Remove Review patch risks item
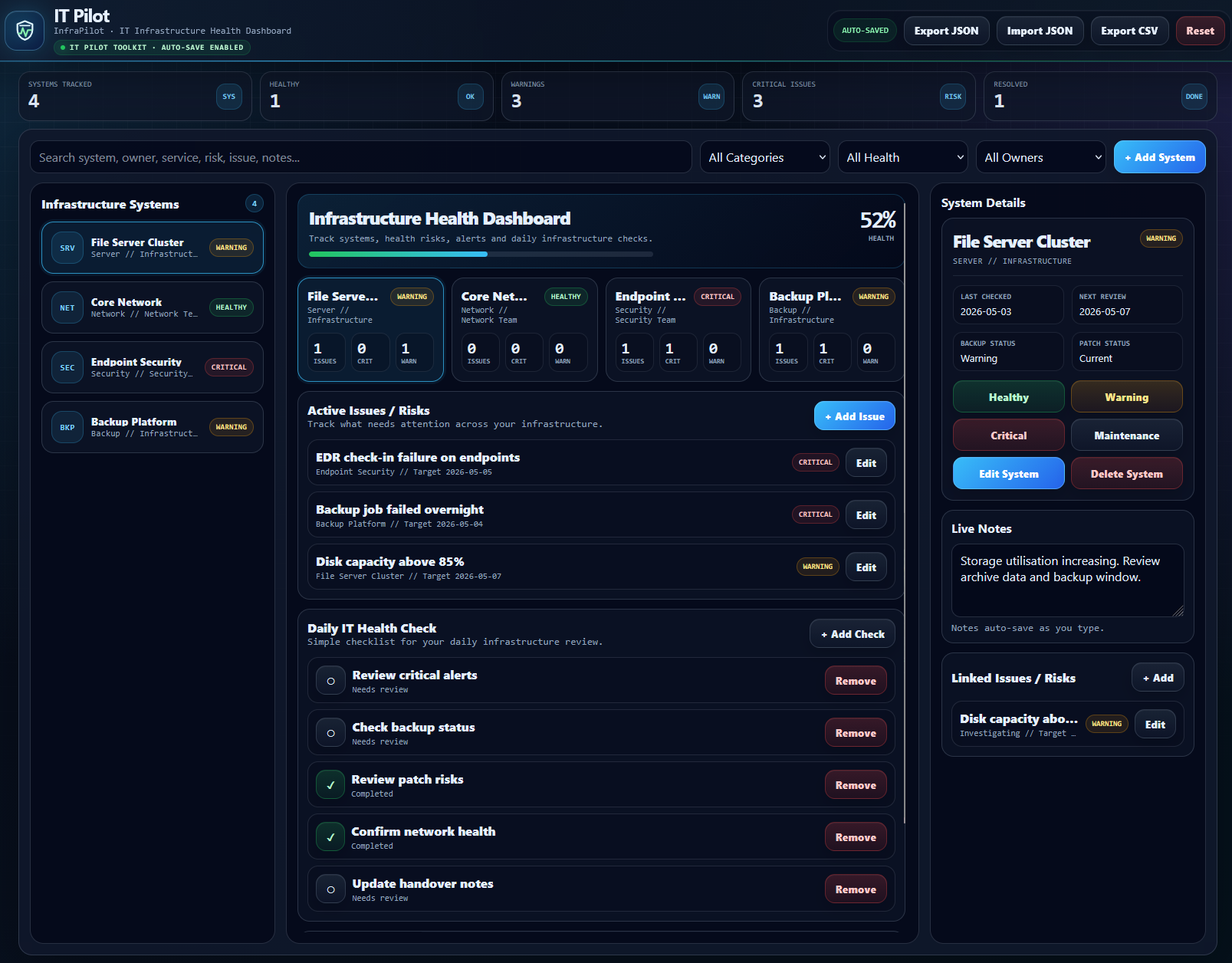1232x963 pixels. 856,785
